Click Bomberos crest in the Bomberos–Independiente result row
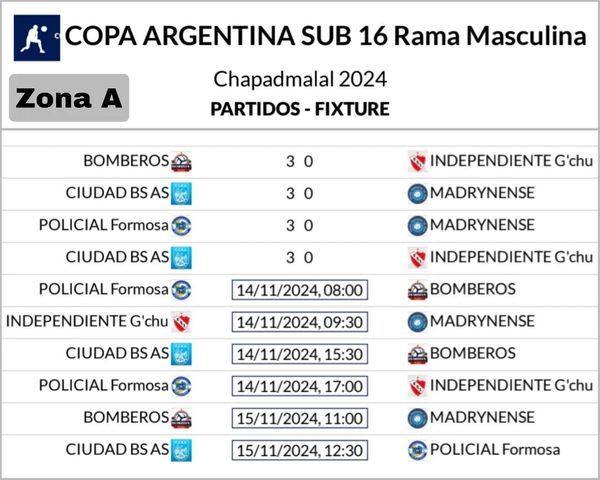The image size is (600, 480). [181, 162]
